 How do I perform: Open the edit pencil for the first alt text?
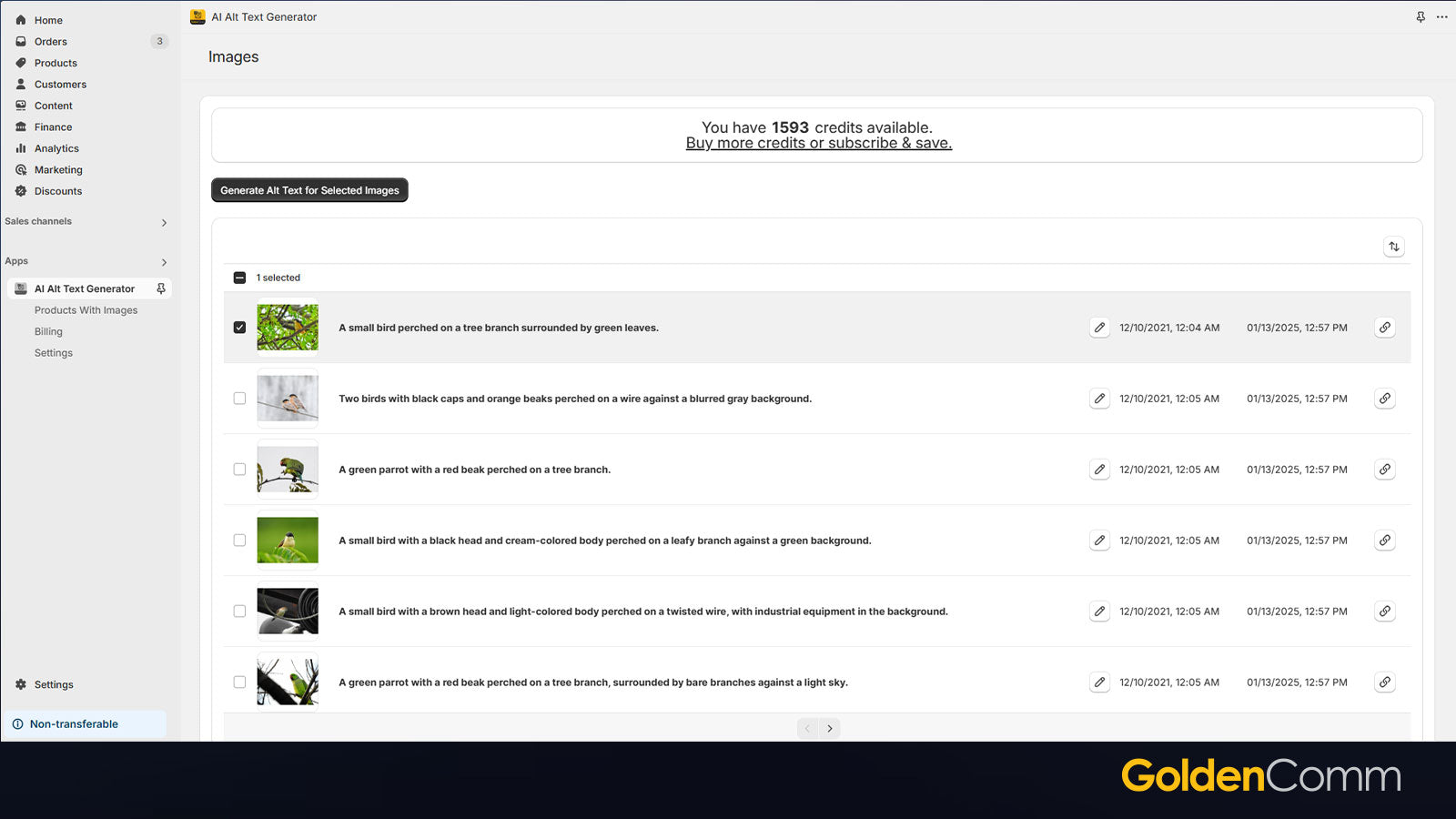click(x=1099, y=328)
